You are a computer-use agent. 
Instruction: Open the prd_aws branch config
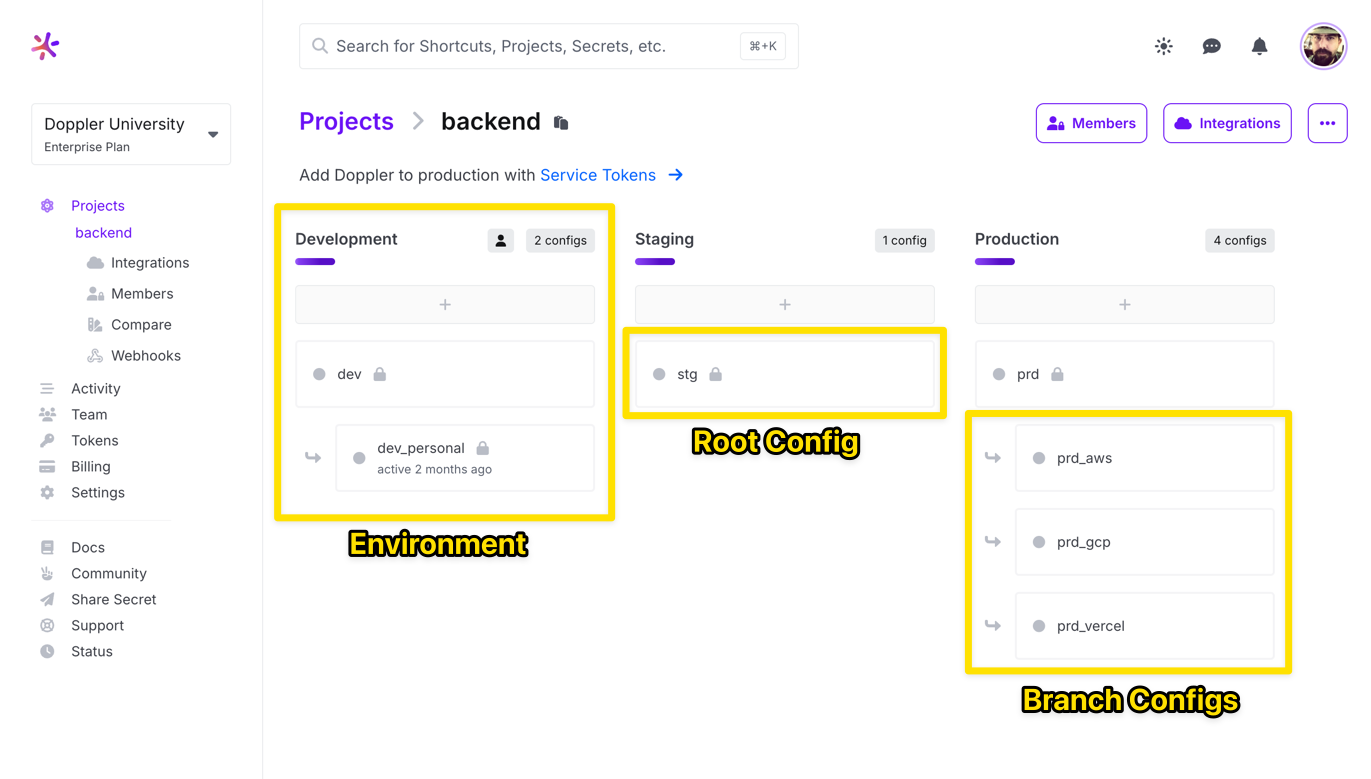tap(1145, 458)
